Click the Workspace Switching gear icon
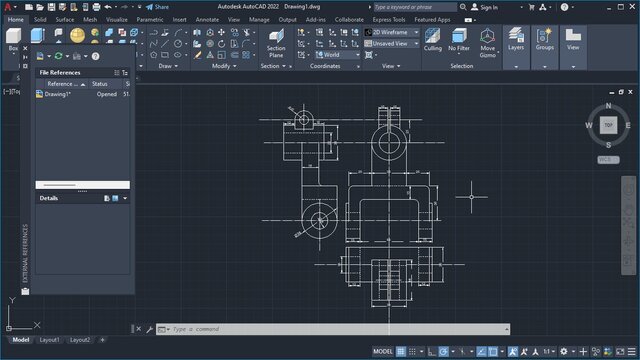The width and height of the screenshot is (640, 360). [x=564, y=351]
